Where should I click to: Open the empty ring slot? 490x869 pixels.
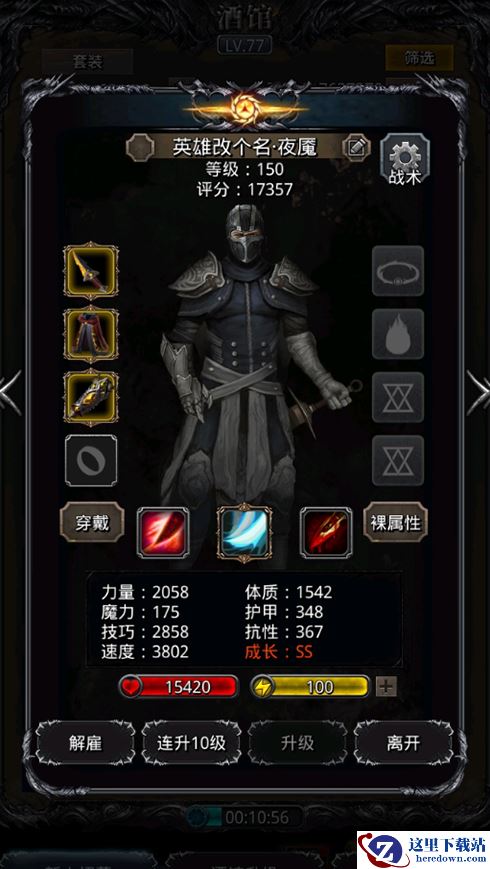pyautogui.click(x=91, y=461)
